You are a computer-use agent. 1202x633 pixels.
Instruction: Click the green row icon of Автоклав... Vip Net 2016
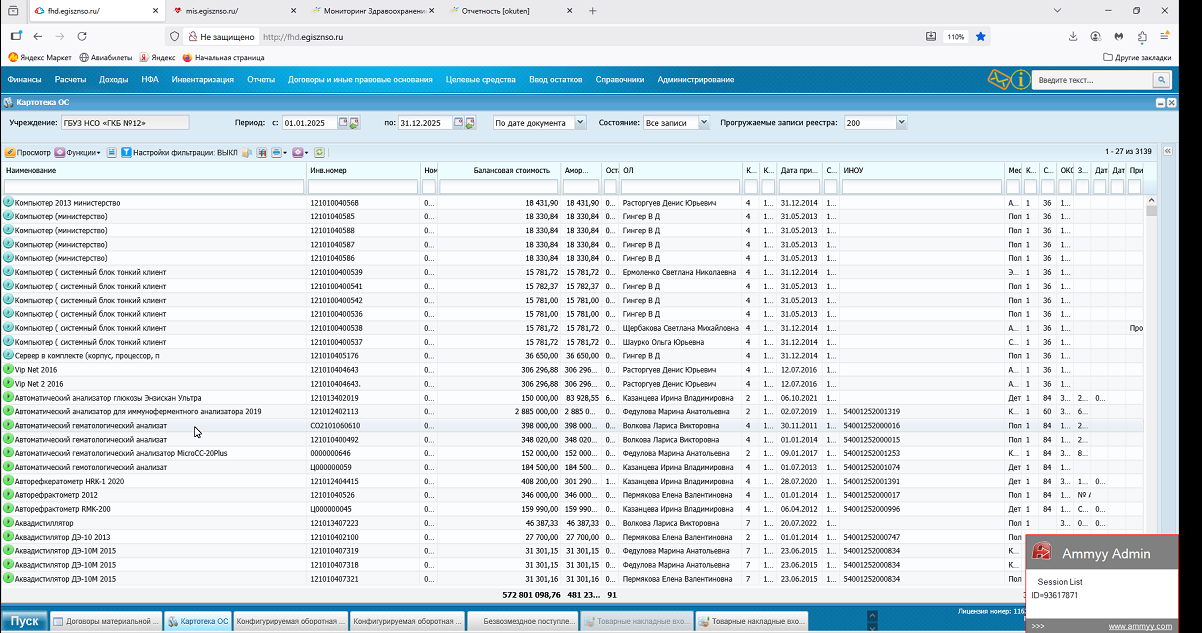[9, 369]
